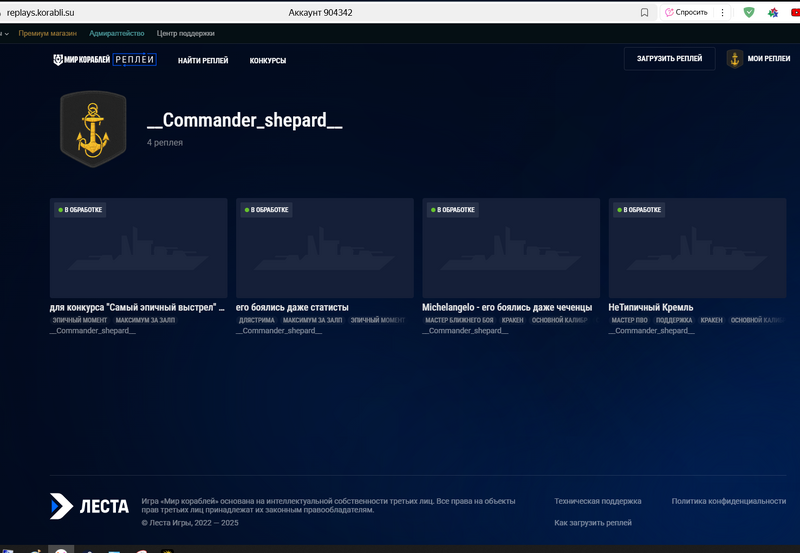Bookmark this page with the bookmark icon

pyautogui.click(x=644, y=13)
